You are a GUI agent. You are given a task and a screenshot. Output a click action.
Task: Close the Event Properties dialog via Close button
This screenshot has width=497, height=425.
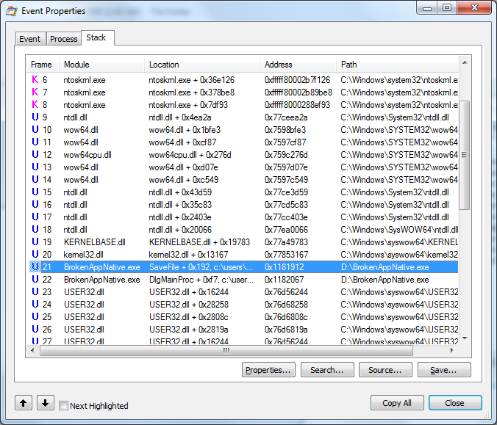[x=455, y=403]
